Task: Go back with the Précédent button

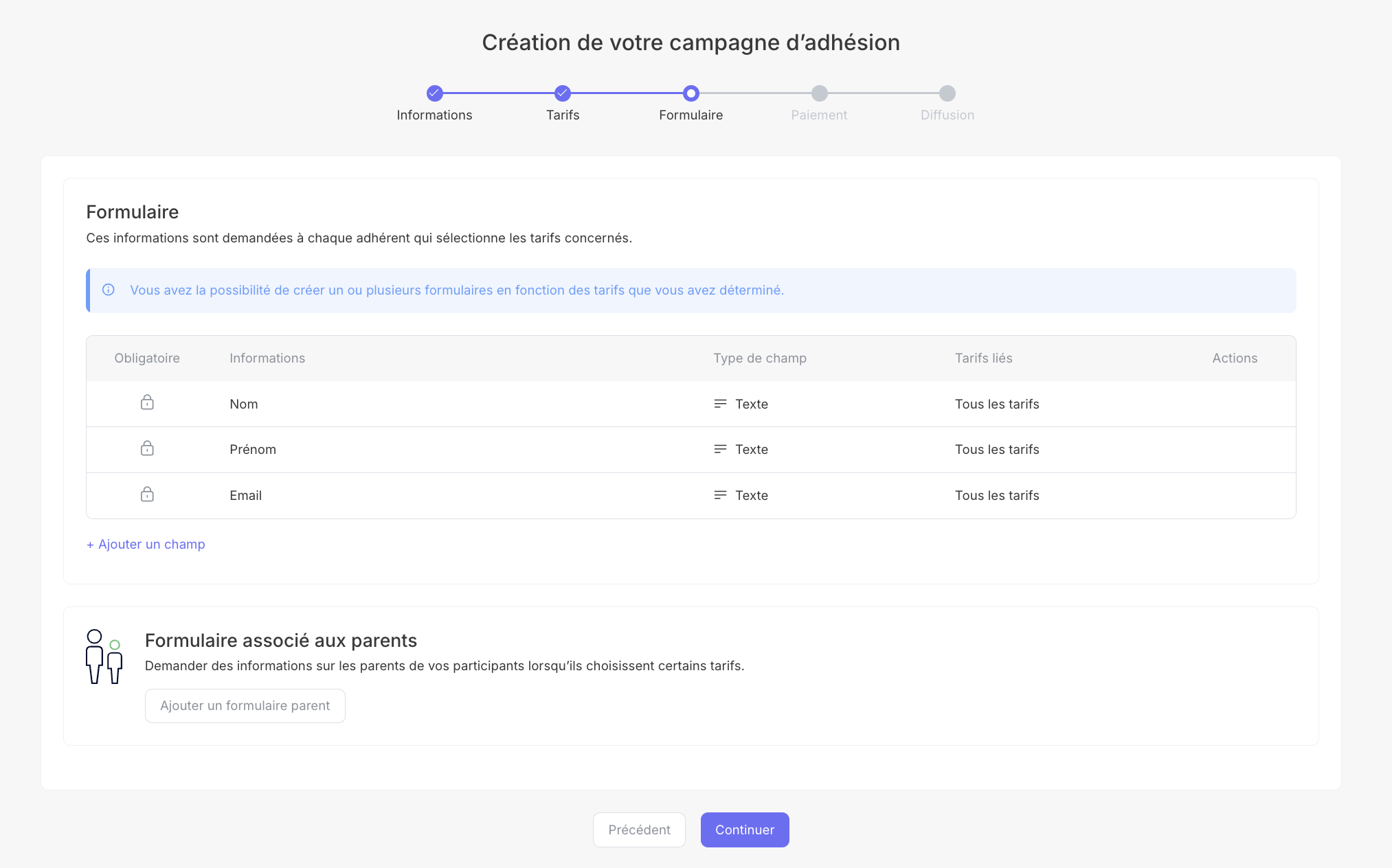Action: [639, 830]
